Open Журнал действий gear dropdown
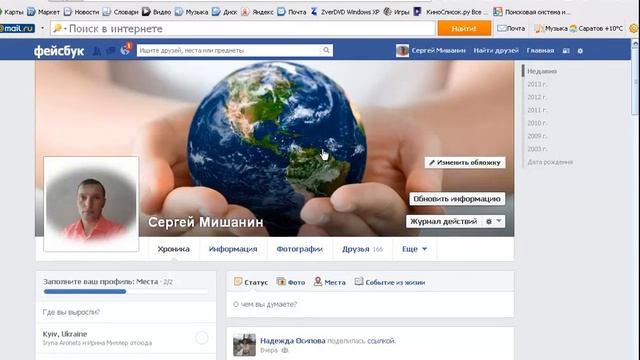640x360 pixels. tap(493, 221)
